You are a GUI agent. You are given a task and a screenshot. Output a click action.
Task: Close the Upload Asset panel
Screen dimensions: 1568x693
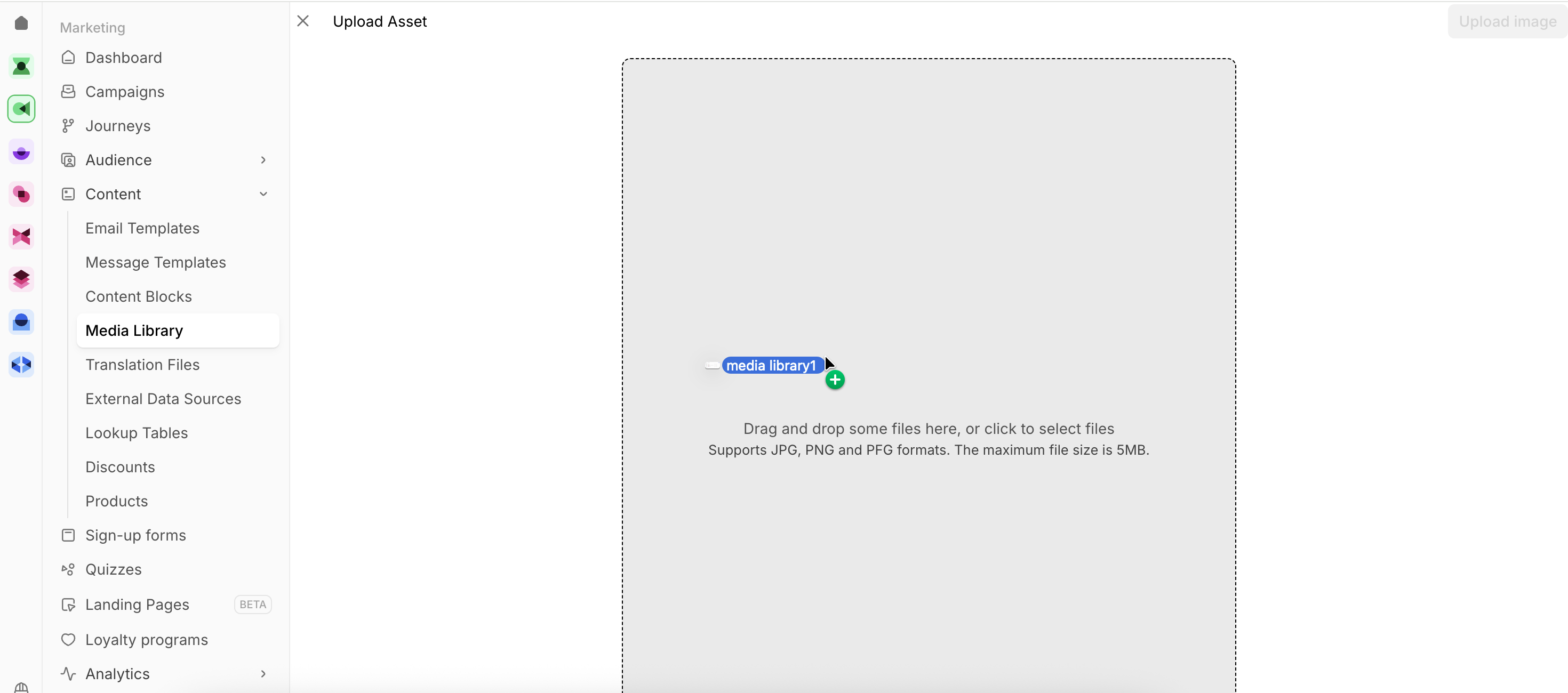click(x=303, y=21)
